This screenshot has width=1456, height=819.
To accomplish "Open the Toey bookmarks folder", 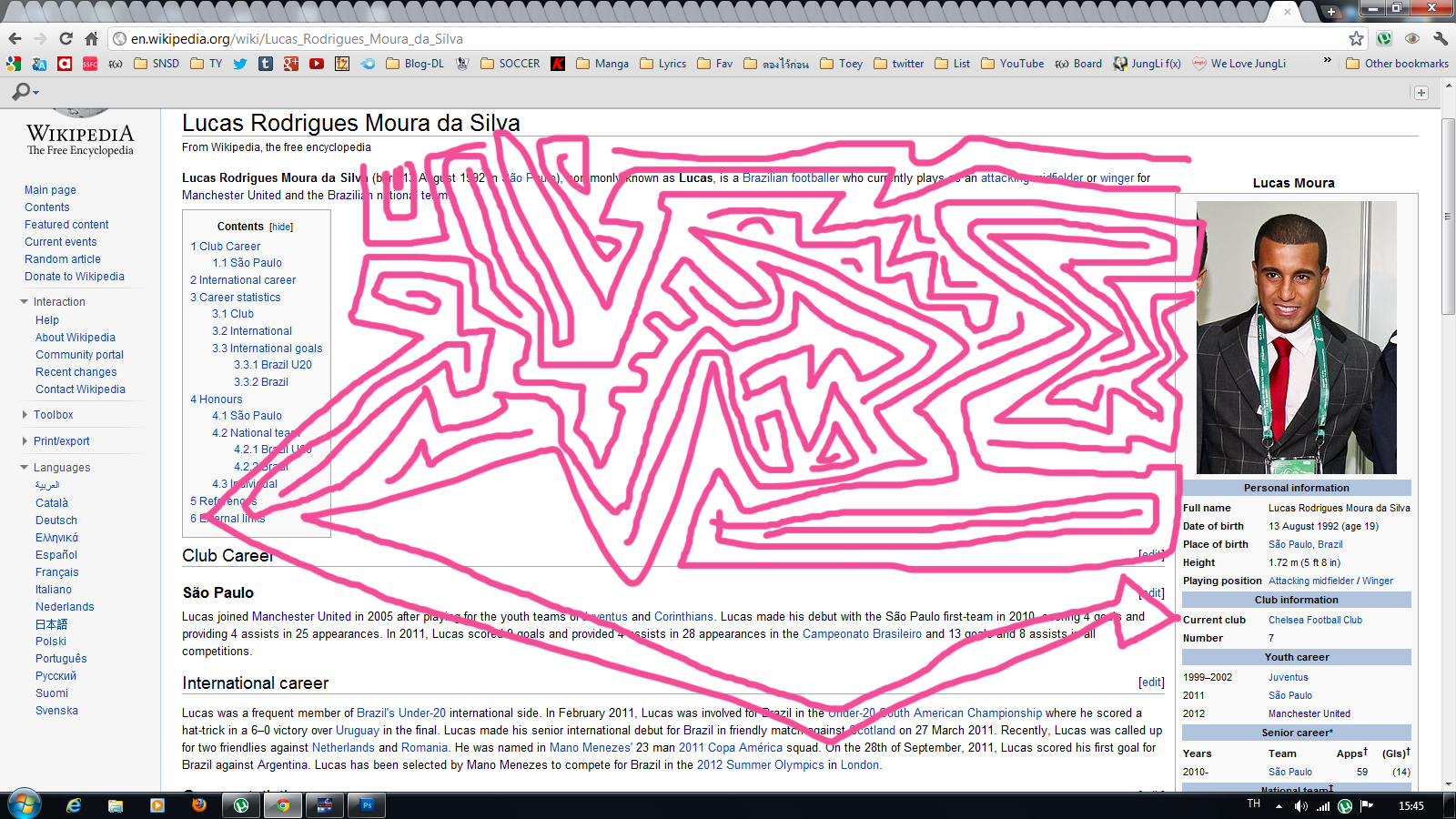I will [x=842, y=64].
